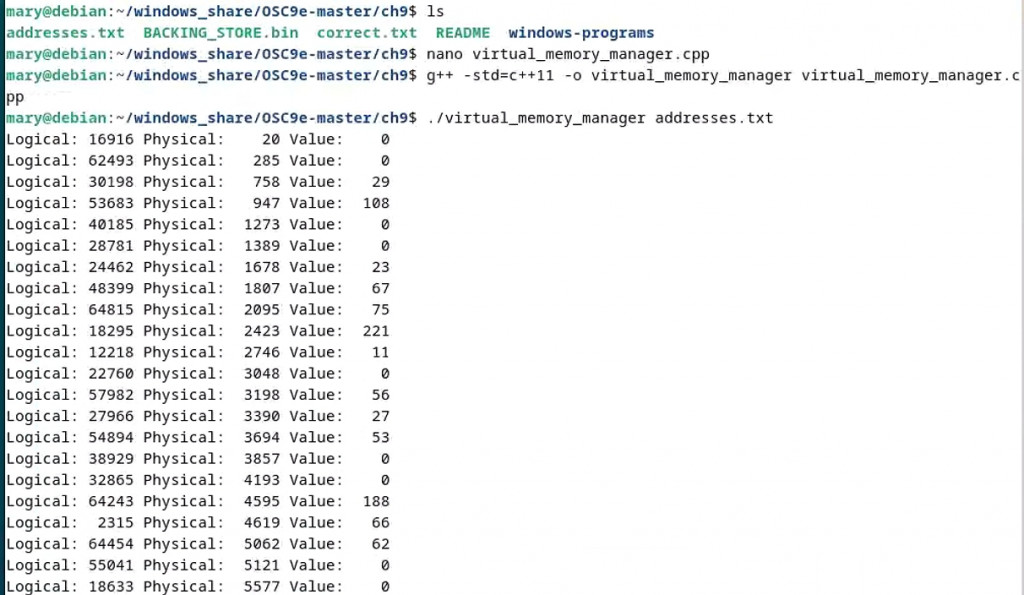This screenshot has width=1024, height=595.
Task: Click the output line for Logical 24462
Action: pos(198,267)
